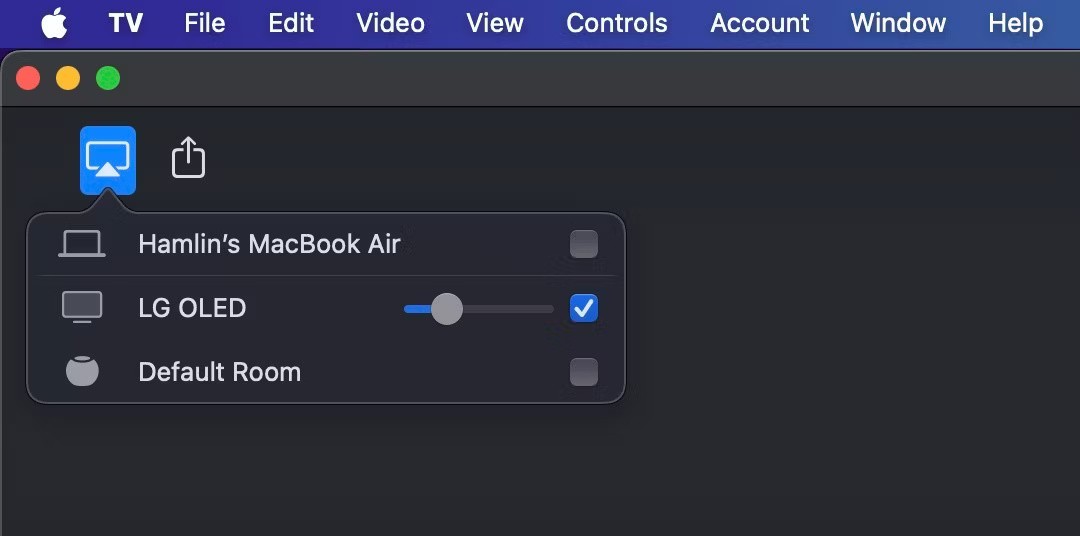The image size is (1080, 536).
Task: Open the Share button in the toolbar
Action: (188, 158)
